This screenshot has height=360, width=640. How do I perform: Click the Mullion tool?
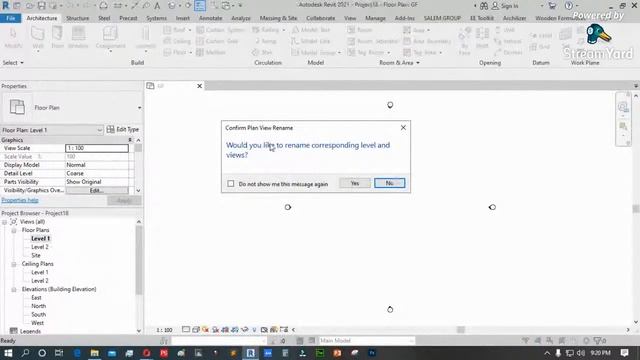pos(211,52)
